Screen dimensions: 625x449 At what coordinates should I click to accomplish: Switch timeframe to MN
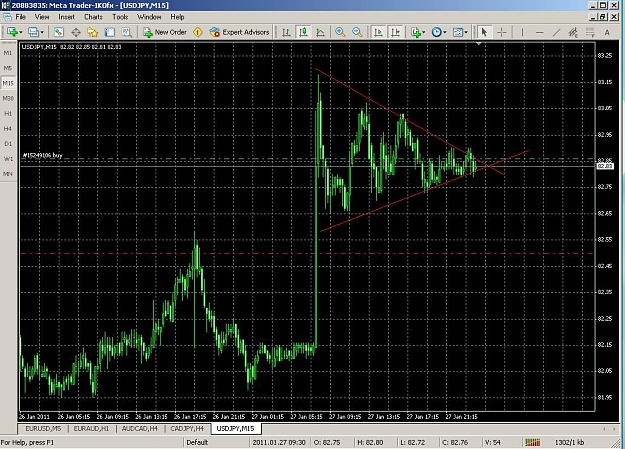tap(8, 174)
